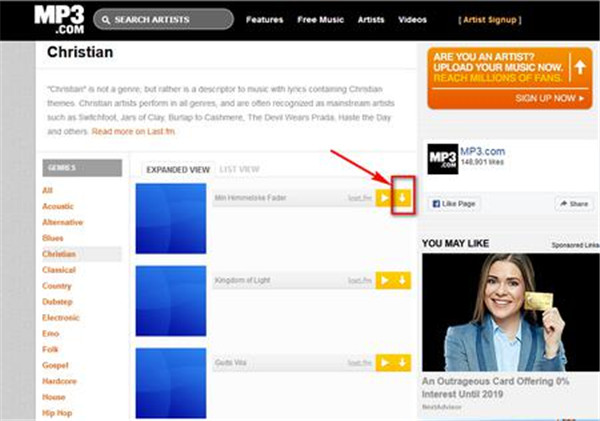Click the upload arrow icon in orange banner

(x=580, y=67)
